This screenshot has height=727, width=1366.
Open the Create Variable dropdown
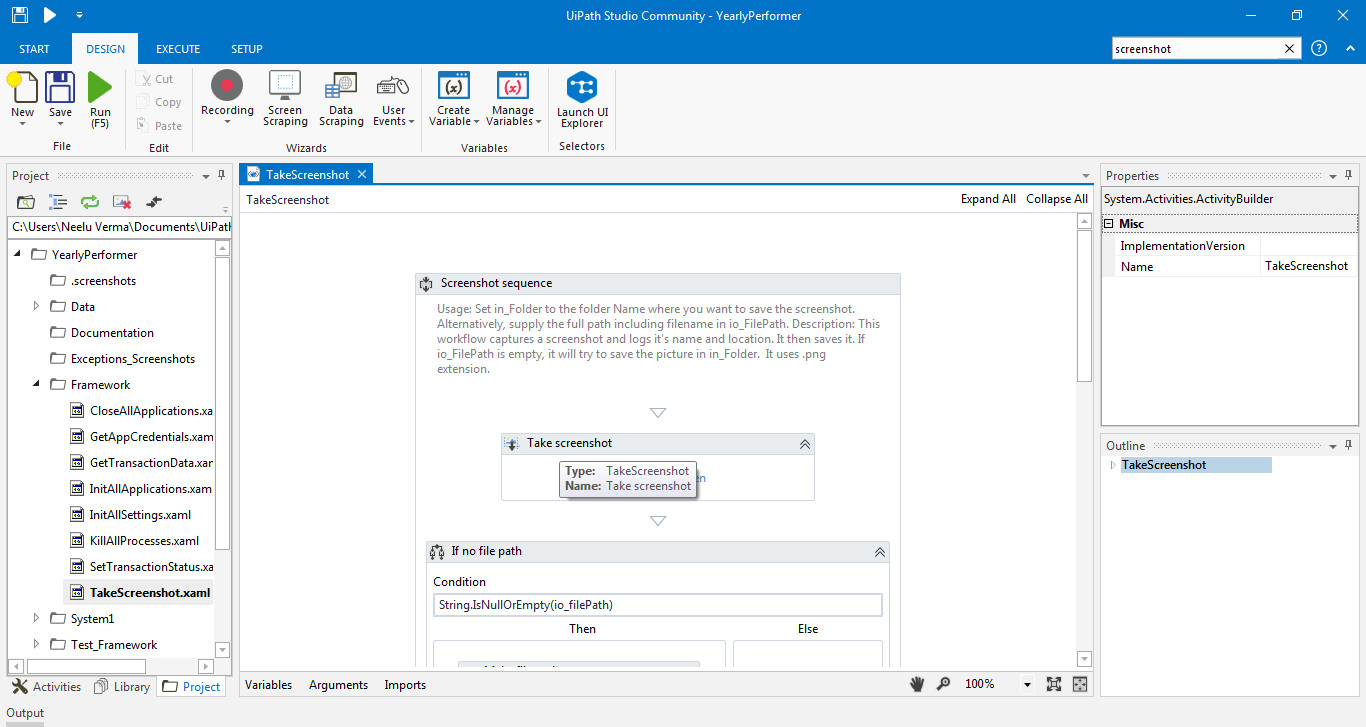(x=454, y=101)
